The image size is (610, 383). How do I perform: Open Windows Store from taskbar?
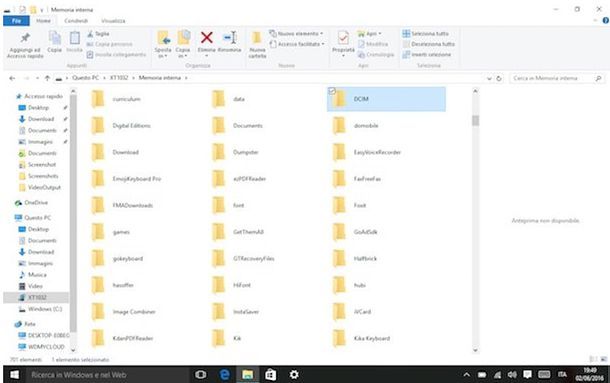pyautogui.click(x=271, y=374)
